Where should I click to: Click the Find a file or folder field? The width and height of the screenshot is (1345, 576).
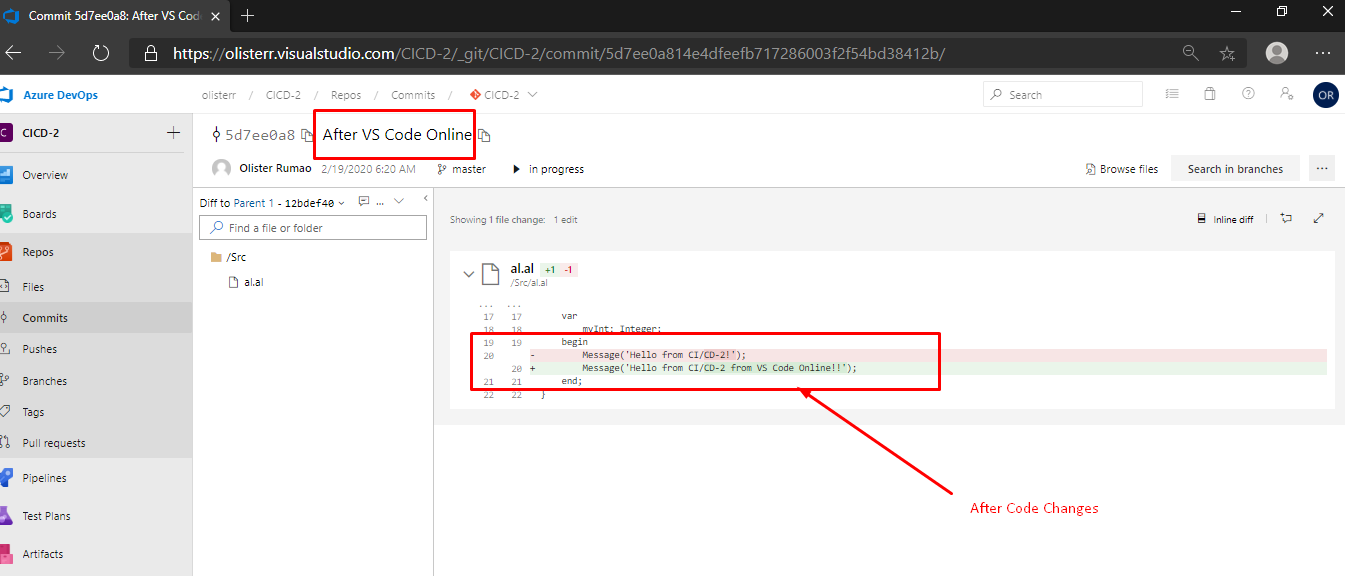[x=314, y=228]
